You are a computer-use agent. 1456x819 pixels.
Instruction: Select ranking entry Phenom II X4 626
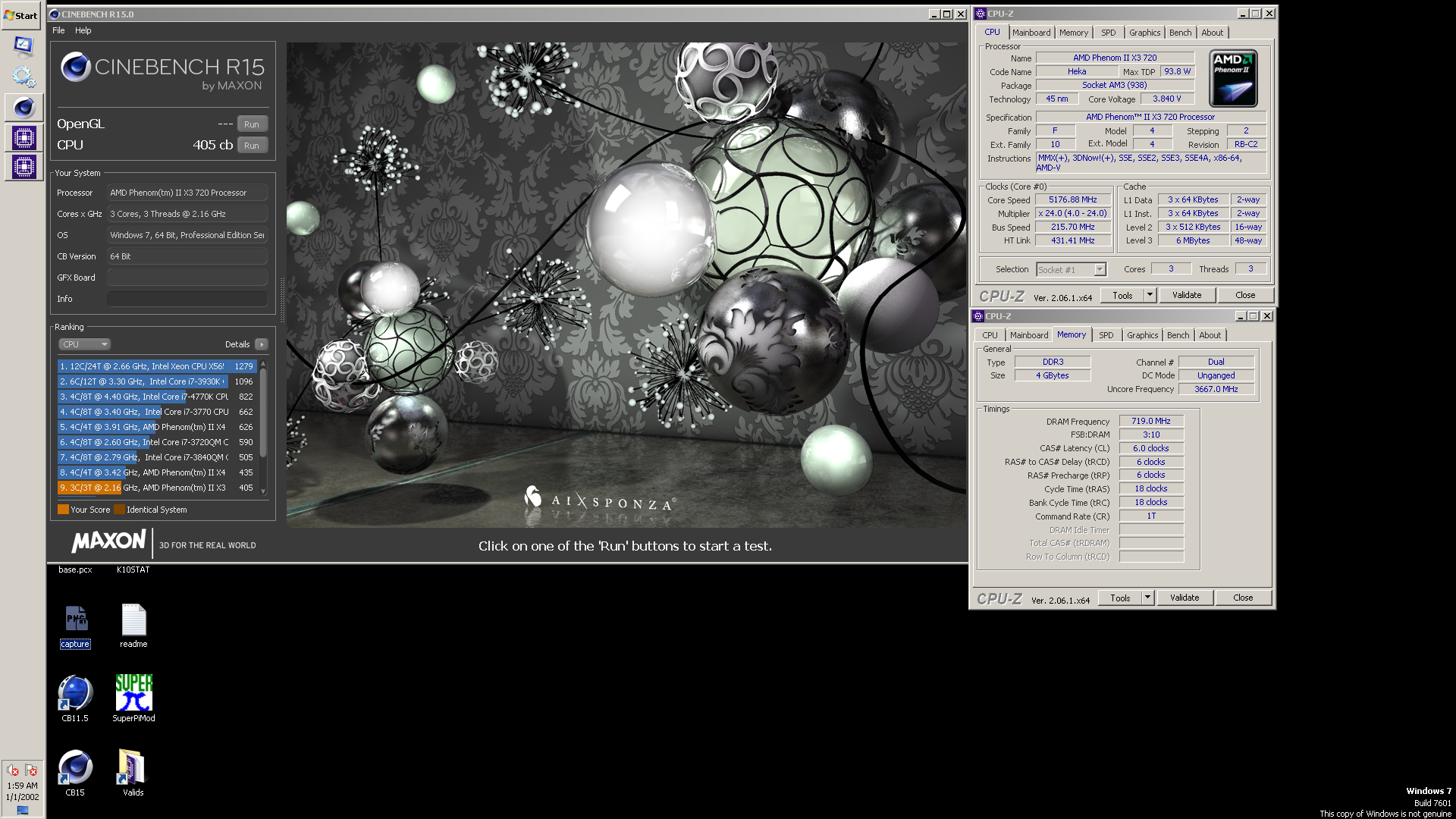(x=157, y=427)
